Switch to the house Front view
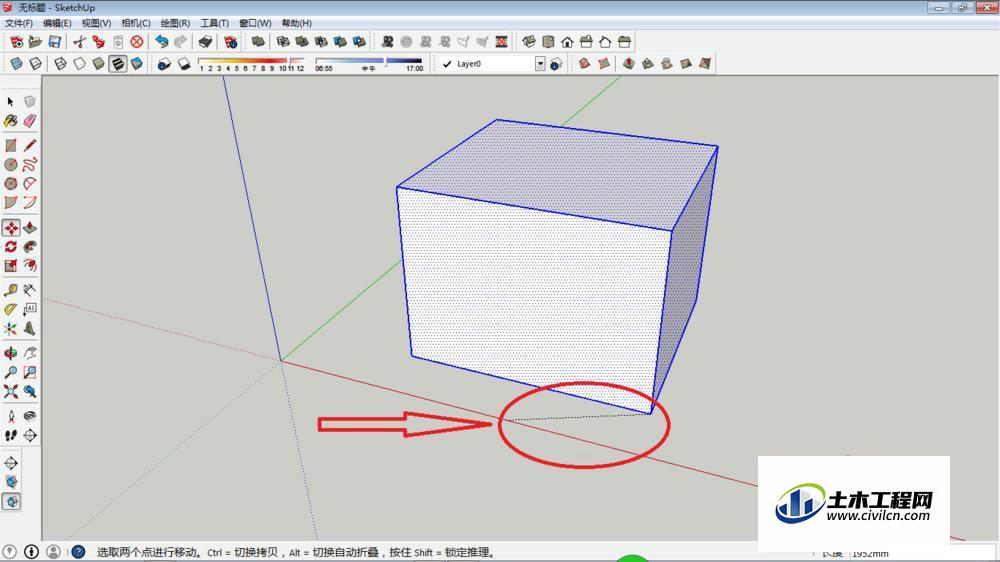Viewport: 1000px width, 562px height. tap(567, 42)
